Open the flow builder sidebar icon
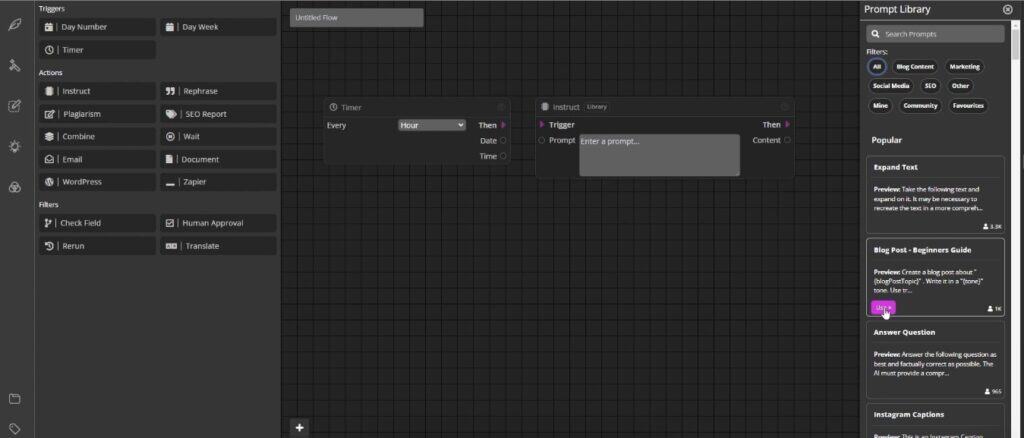The width and height of the screenshot is (1024, 438). click(14, 65)
